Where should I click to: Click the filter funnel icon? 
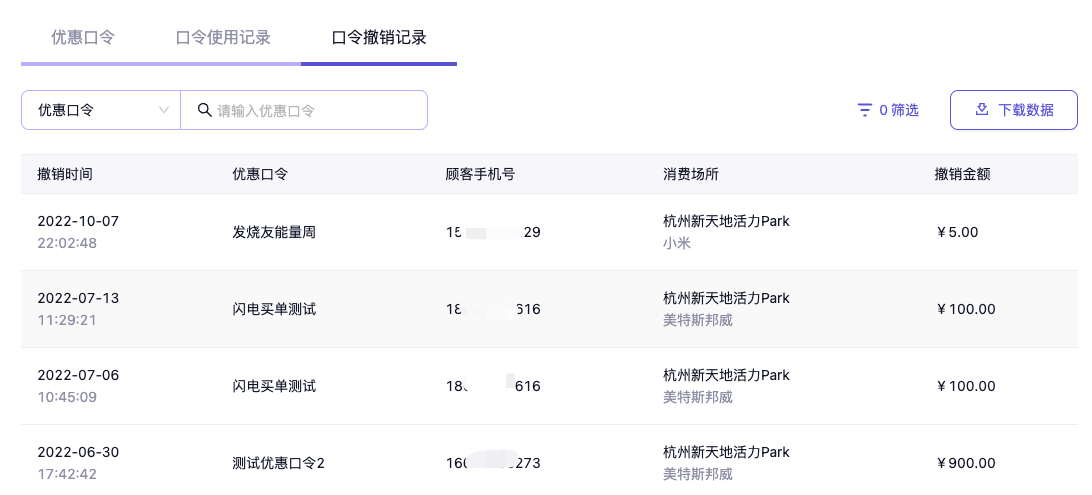click(865, 110)
